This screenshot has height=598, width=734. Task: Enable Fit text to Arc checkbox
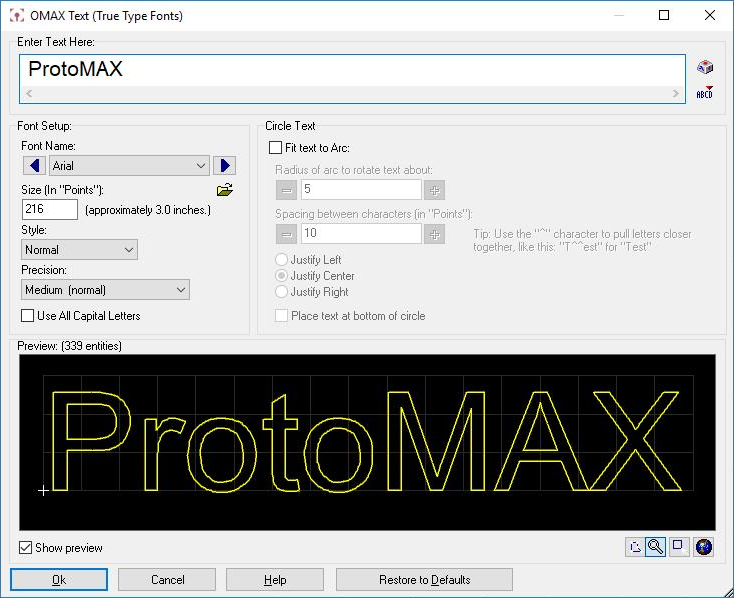pyautogui.click(x=276, y=147)
